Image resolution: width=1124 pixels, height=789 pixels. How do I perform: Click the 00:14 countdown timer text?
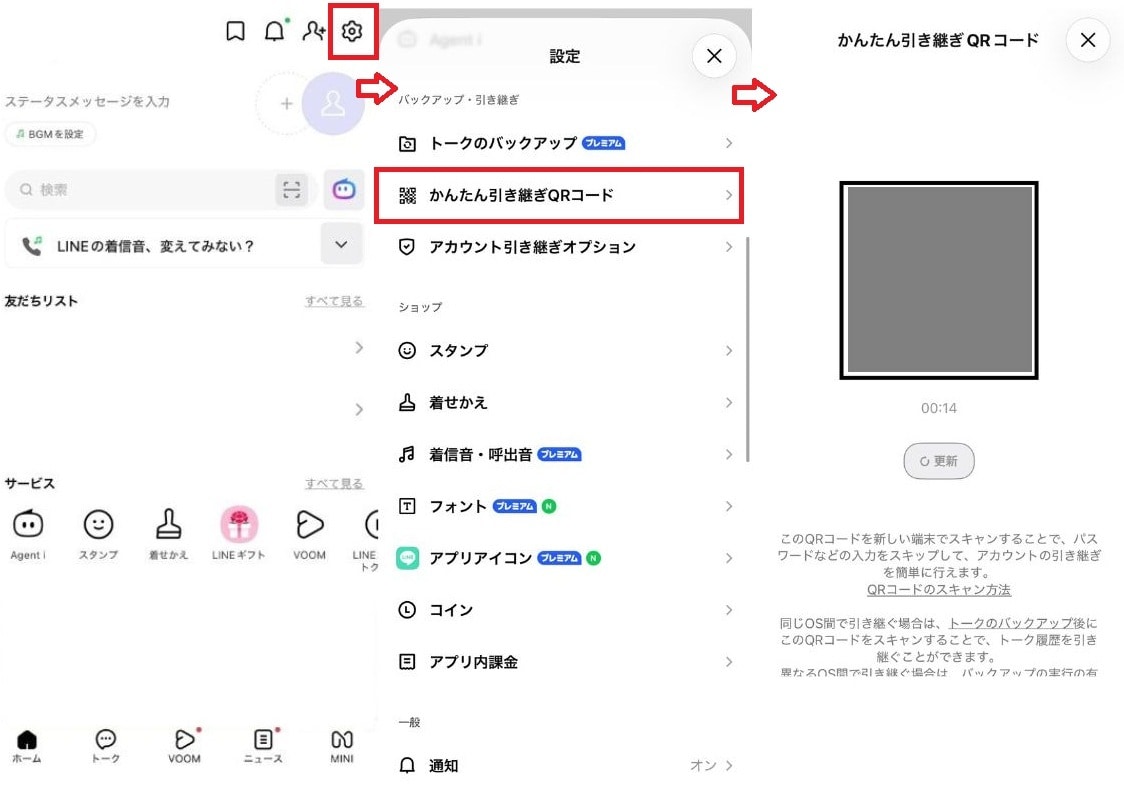[939, 408]
